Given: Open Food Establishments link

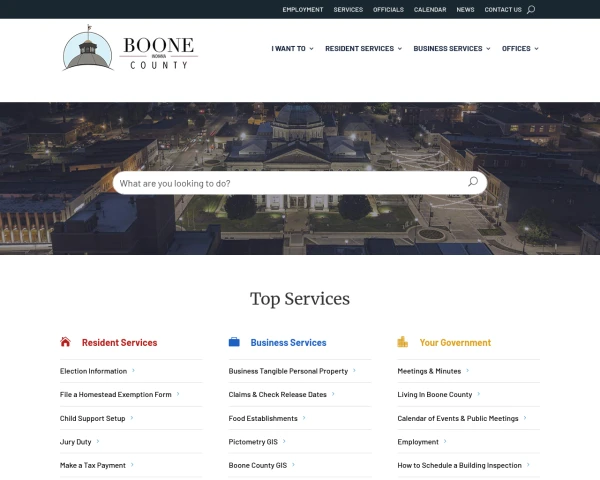Looking at the screenshot, I should [x=263, y=418].
